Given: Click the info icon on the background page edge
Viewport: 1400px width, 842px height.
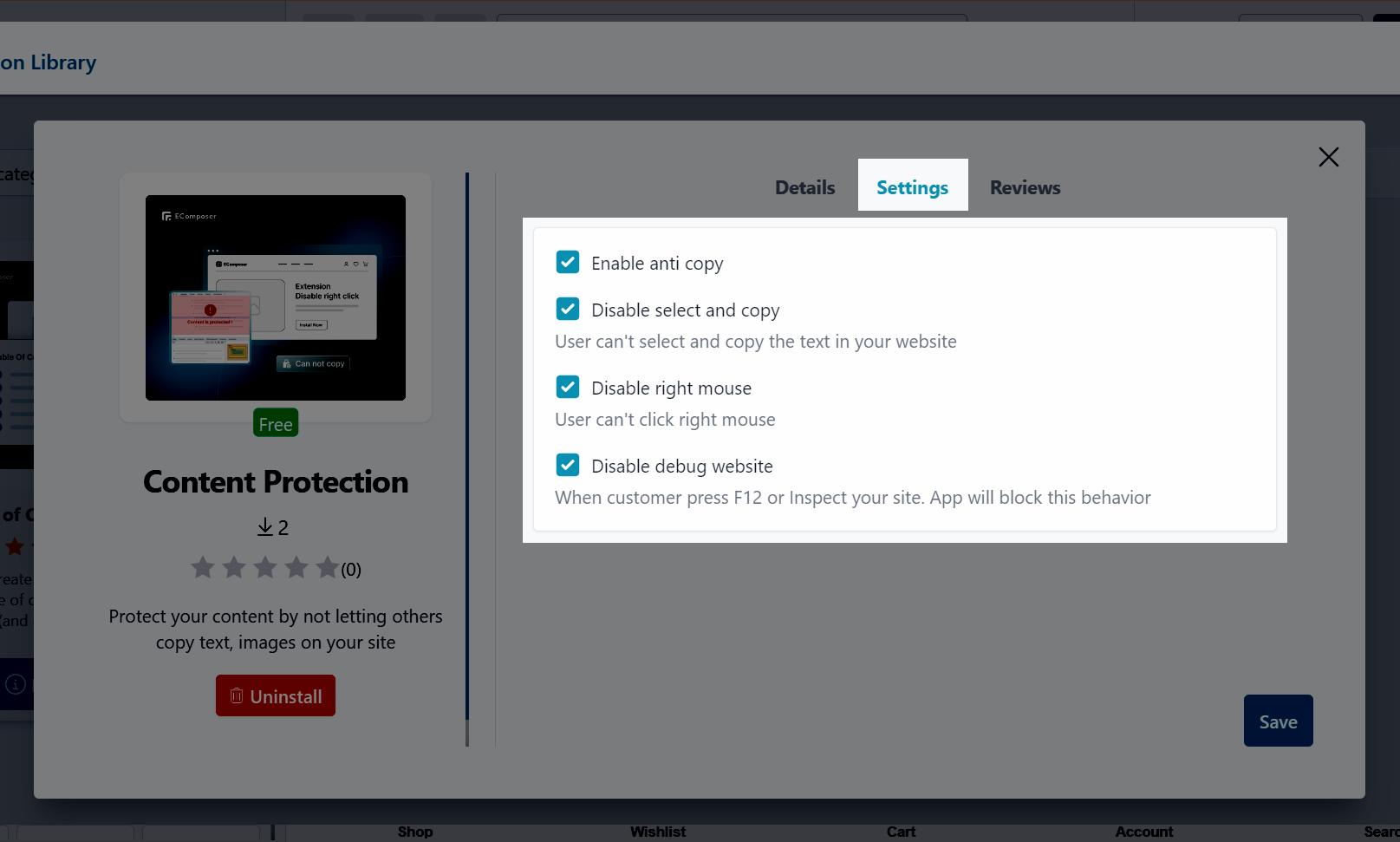Looking at the screenshot, I should [16, 684].
